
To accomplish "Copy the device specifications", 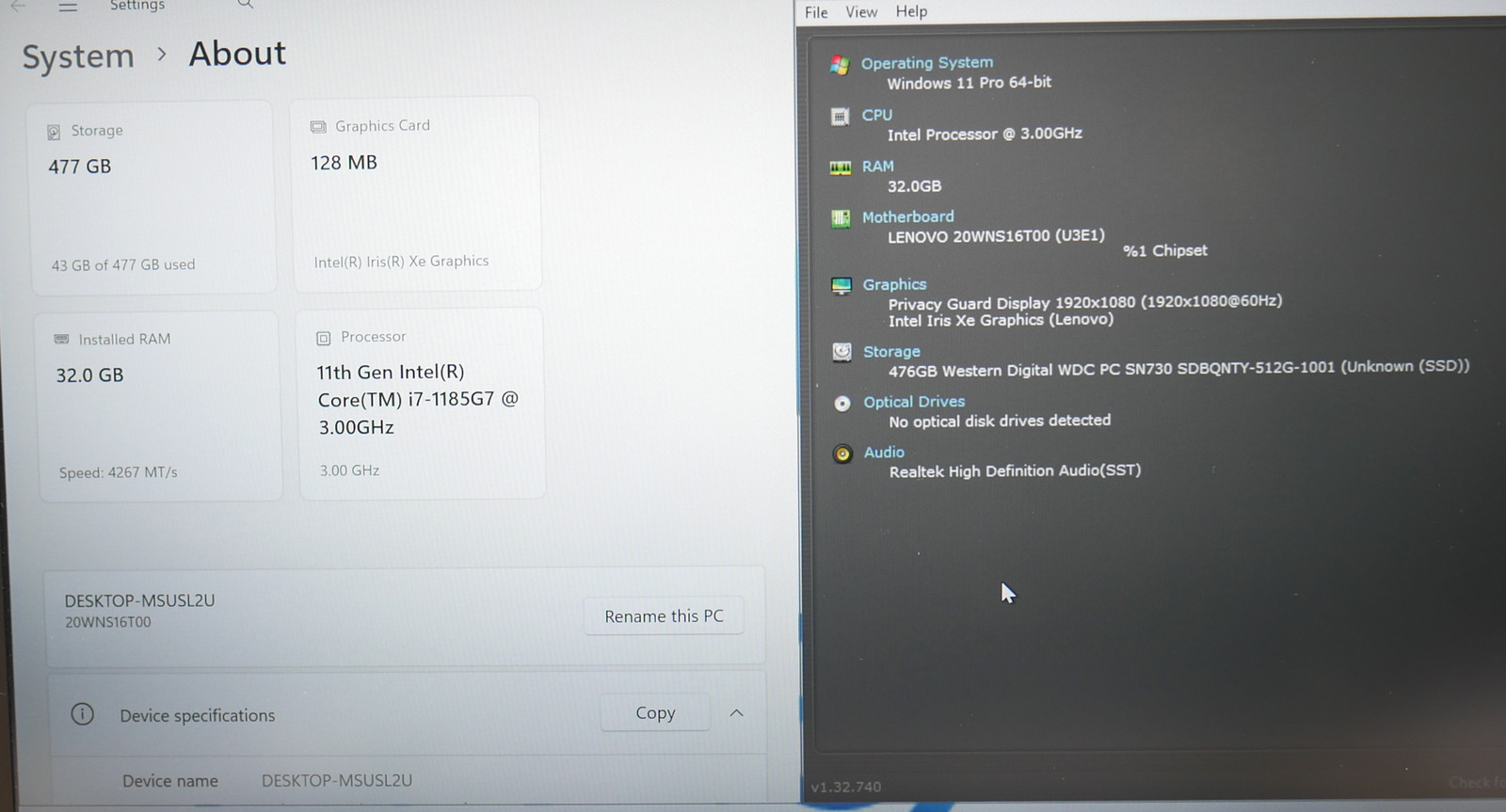I will coord(655,713).
